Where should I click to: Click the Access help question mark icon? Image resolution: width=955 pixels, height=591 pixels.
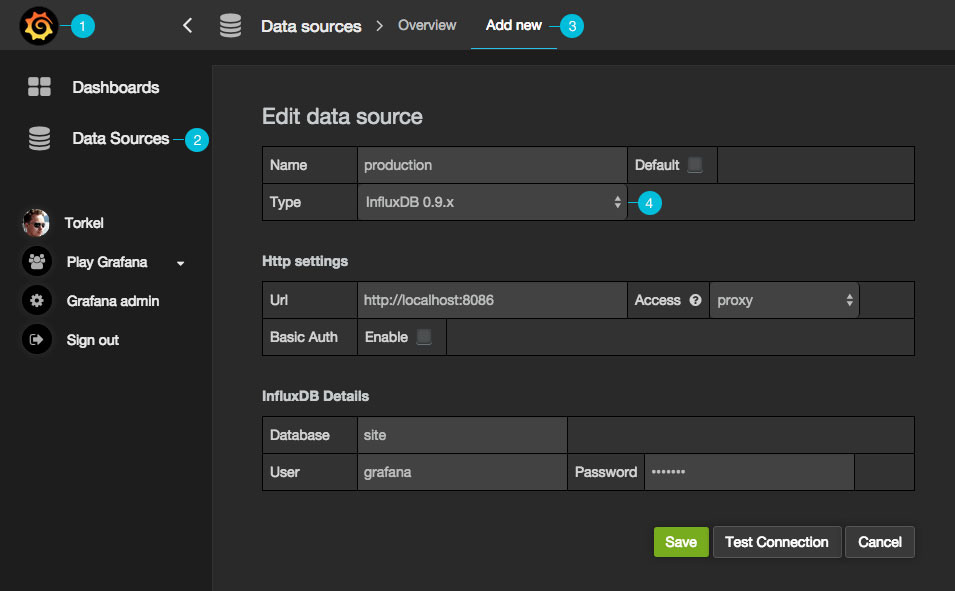pos(695,300)
